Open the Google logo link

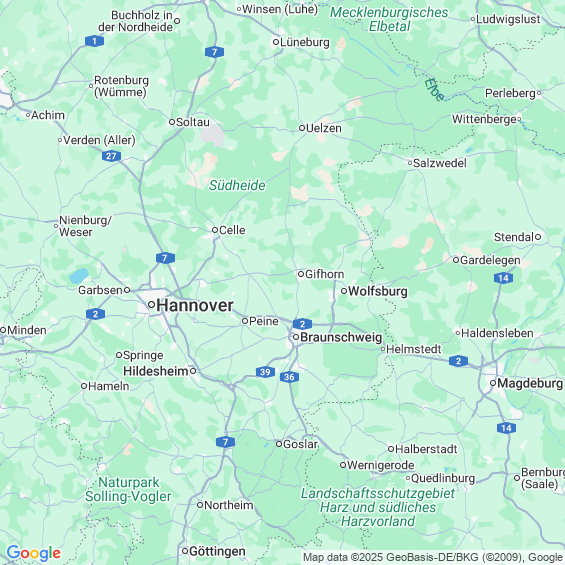[x=34, y=553]
